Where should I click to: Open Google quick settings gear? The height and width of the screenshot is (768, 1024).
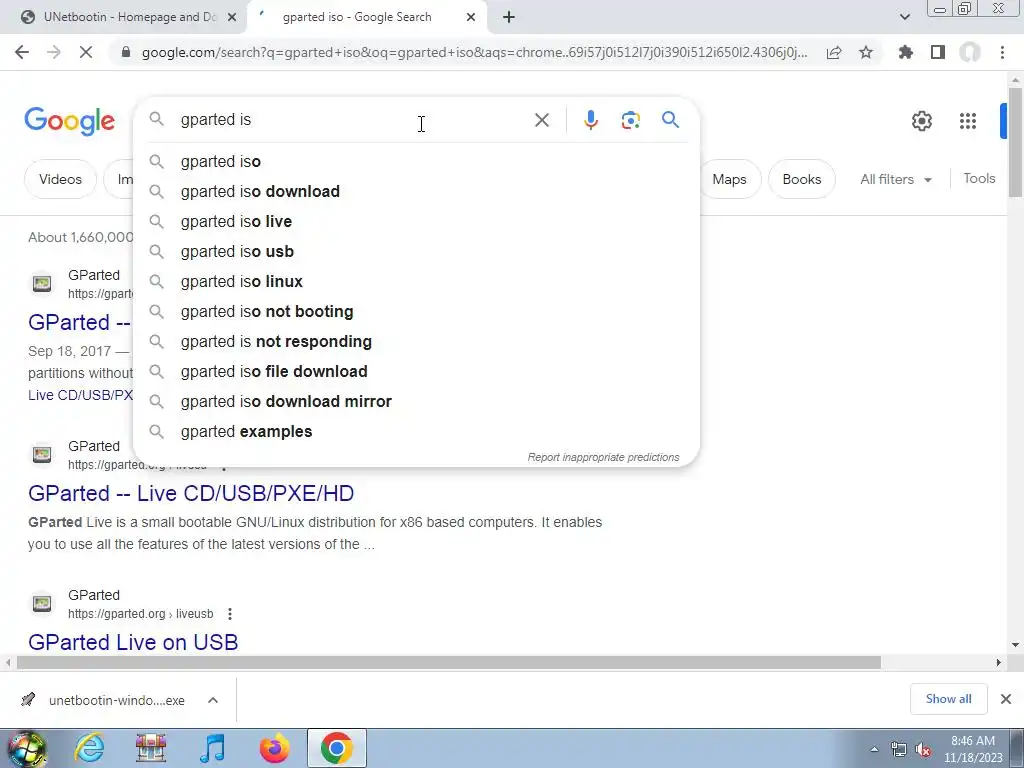click(x=921, y=121)
